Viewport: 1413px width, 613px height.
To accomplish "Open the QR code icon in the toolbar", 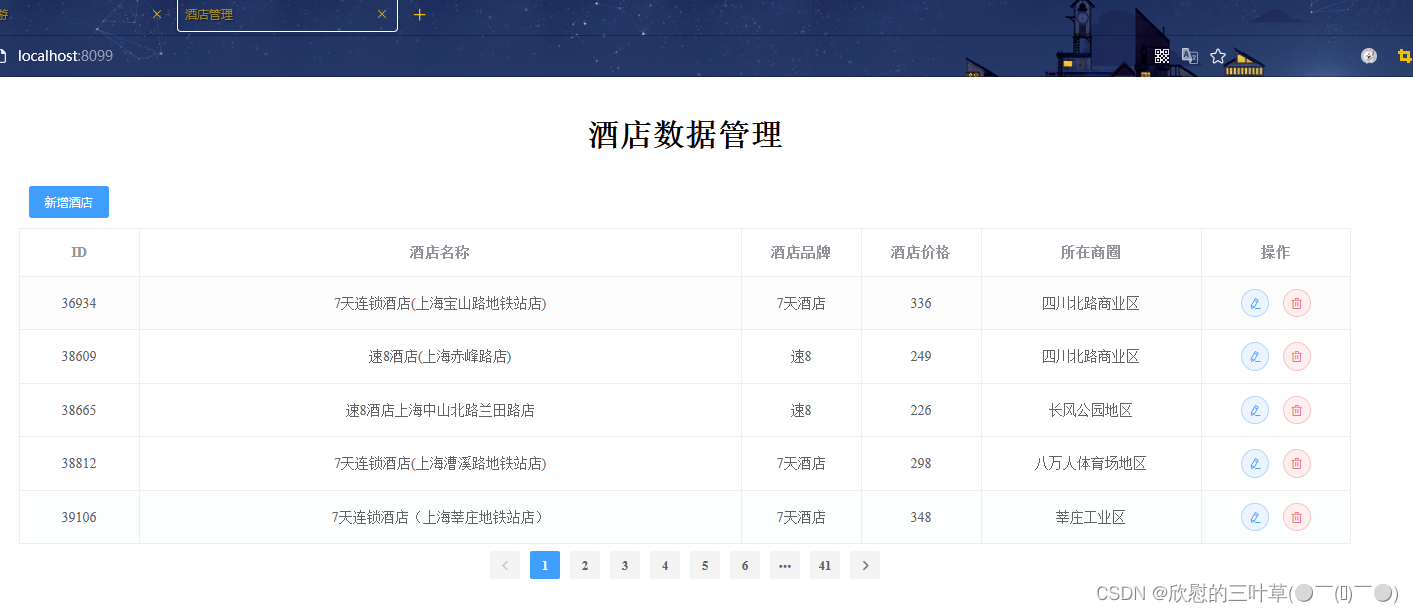I will pyautogui.click(x=1161, y=55).
